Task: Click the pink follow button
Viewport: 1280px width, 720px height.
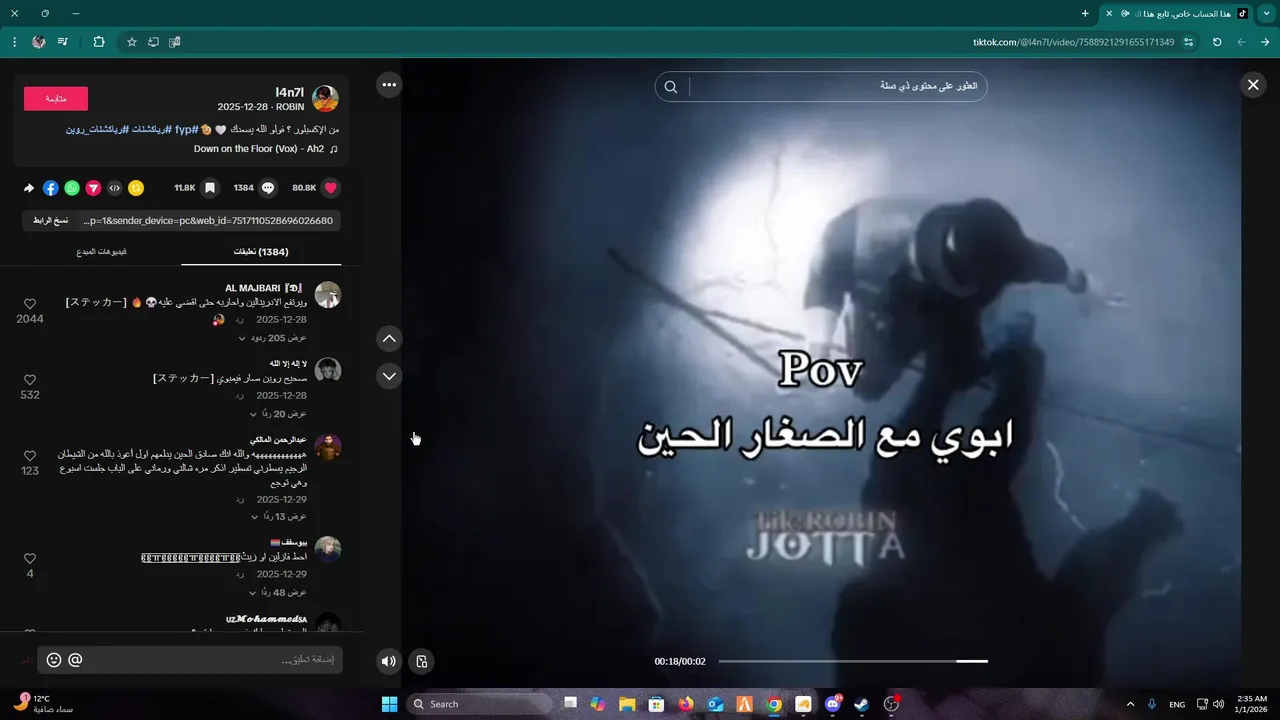Action: tap(56, 98)
